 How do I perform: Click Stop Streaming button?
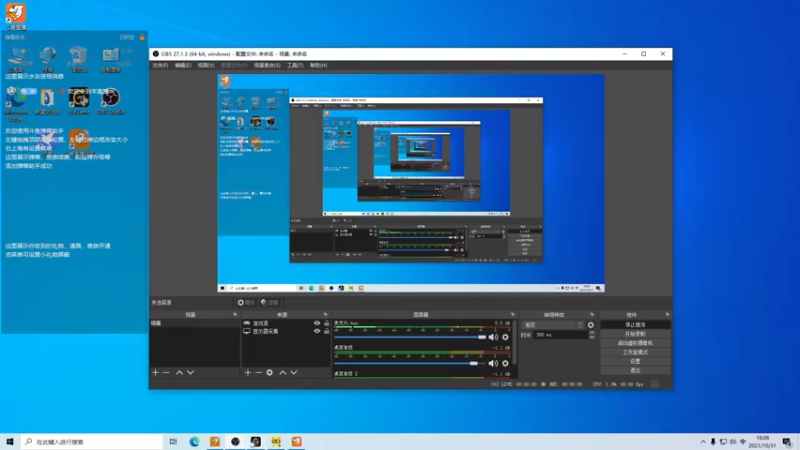[635, 324]
